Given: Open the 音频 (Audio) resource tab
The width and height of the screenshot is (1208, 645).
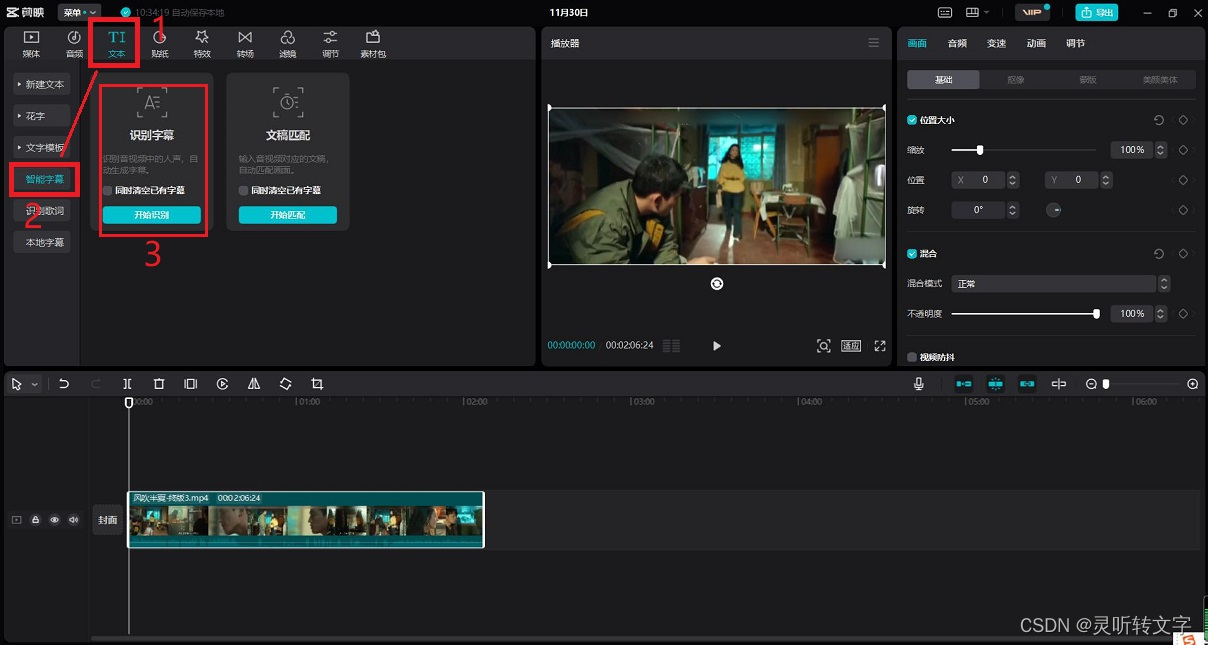Looking at the screenshot, I should 74,44.
